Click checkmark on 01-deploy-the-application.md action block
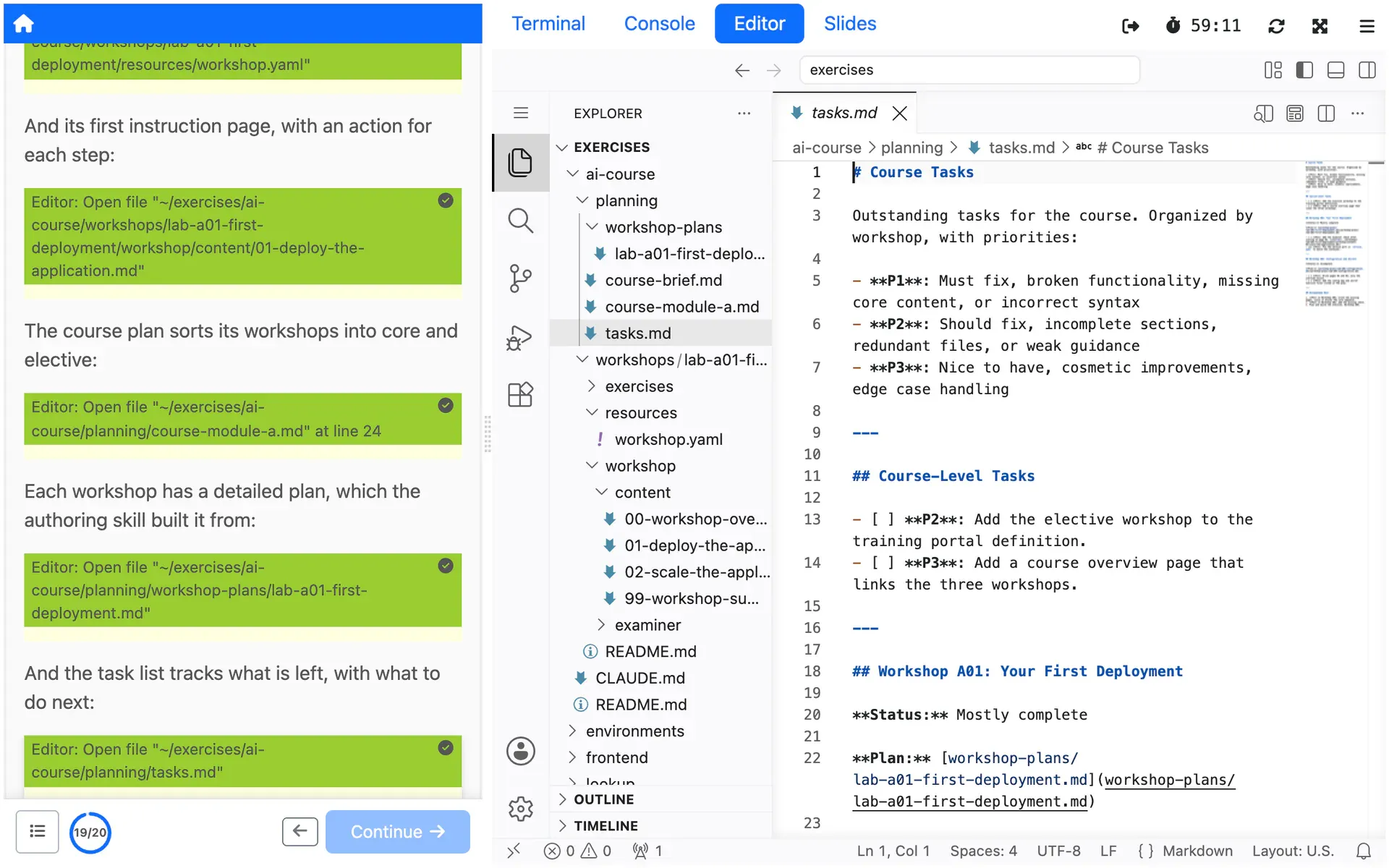 coord(446,200)
